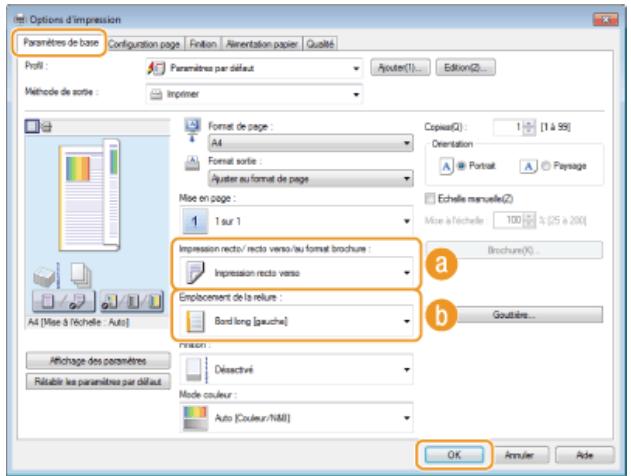The image size is (631, 476).
Task: Click the page preview view icon
Action: click(x=32, y=127)
